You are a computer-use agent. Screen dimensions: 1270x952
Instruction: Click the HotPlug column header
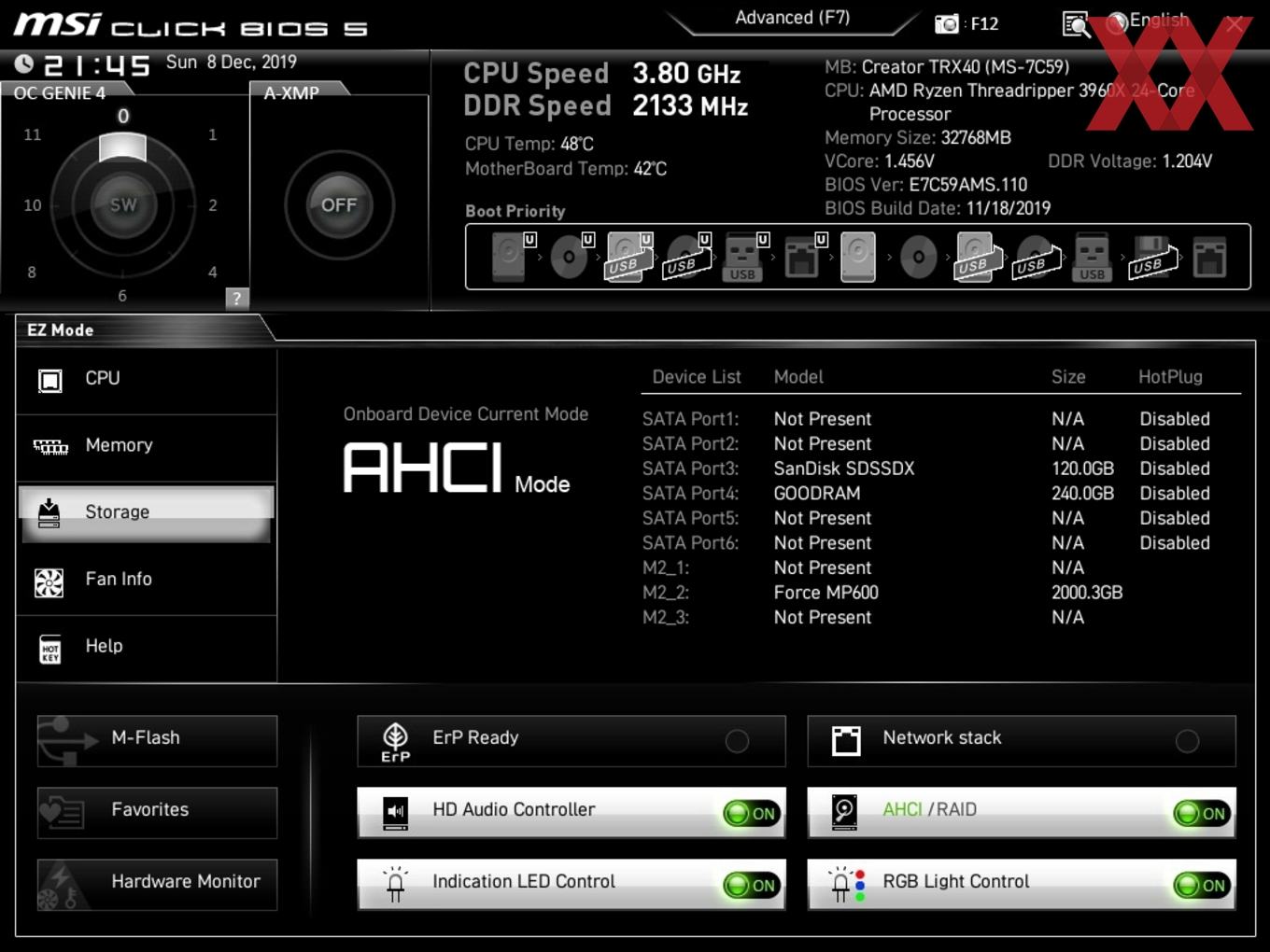tap(1170, 377)
